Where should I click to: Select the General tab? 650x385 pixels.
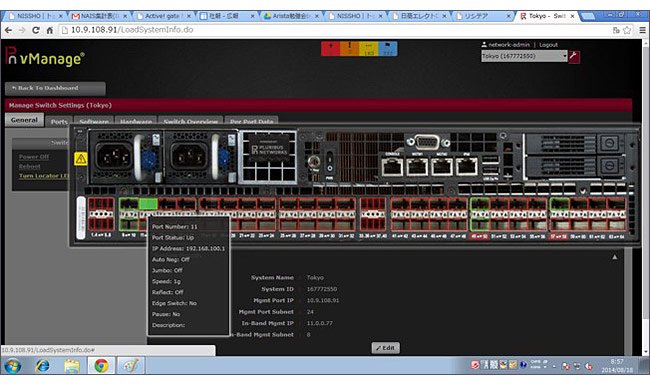tap(24, 120)
